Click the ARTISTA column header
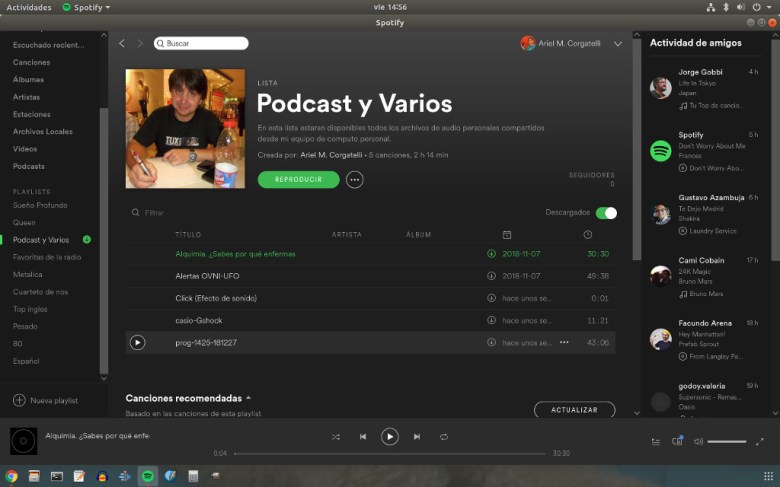Image resolution: width=780 pixels, height=487 pixels. click(347, 234)
